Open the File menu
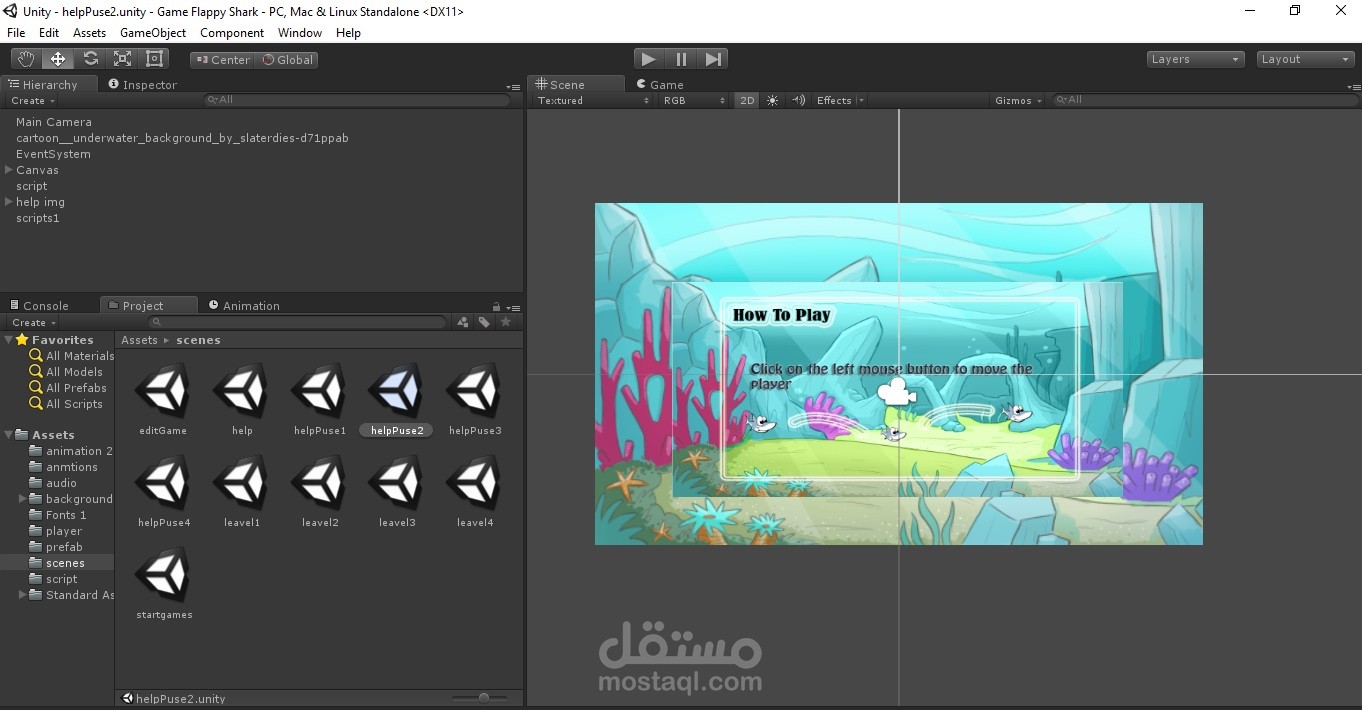The width and height of the screenshot is (1362, 710). click(16, 33)
